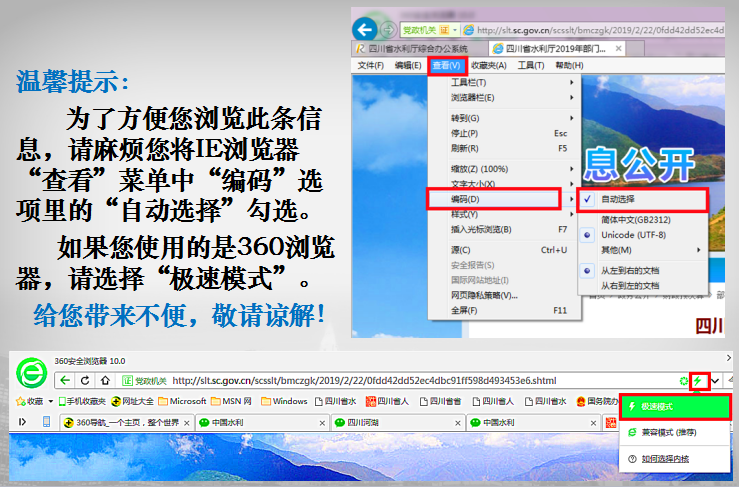Click the 收藏 star icon

[21, 402]
